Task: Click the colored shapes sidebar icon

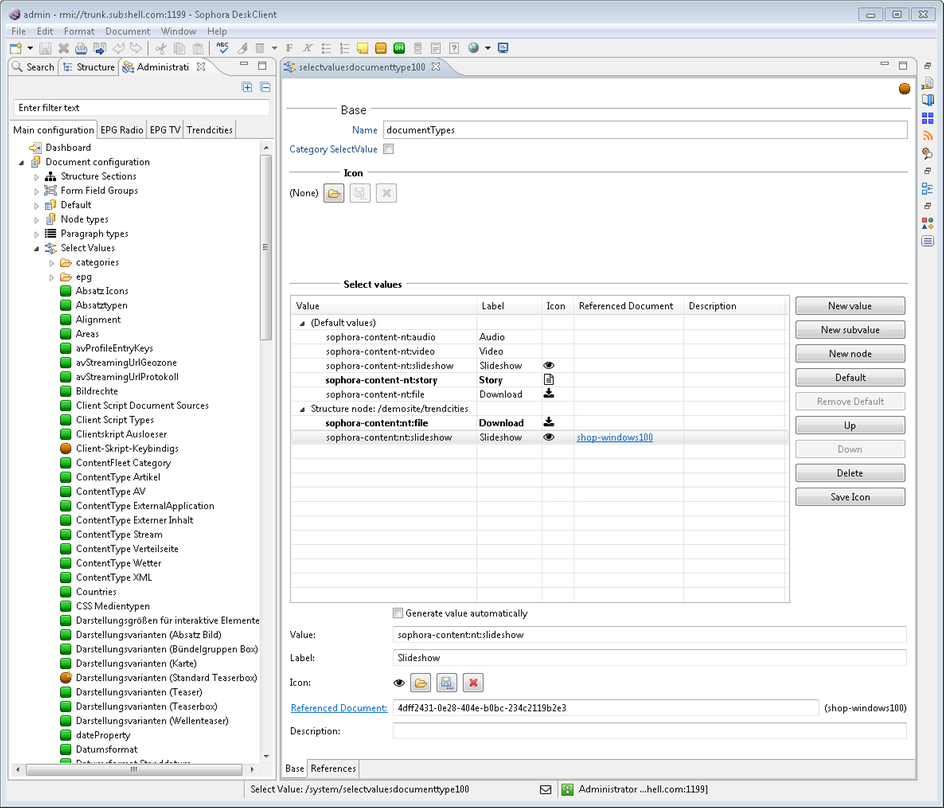Action: click(x=928, y=224)
